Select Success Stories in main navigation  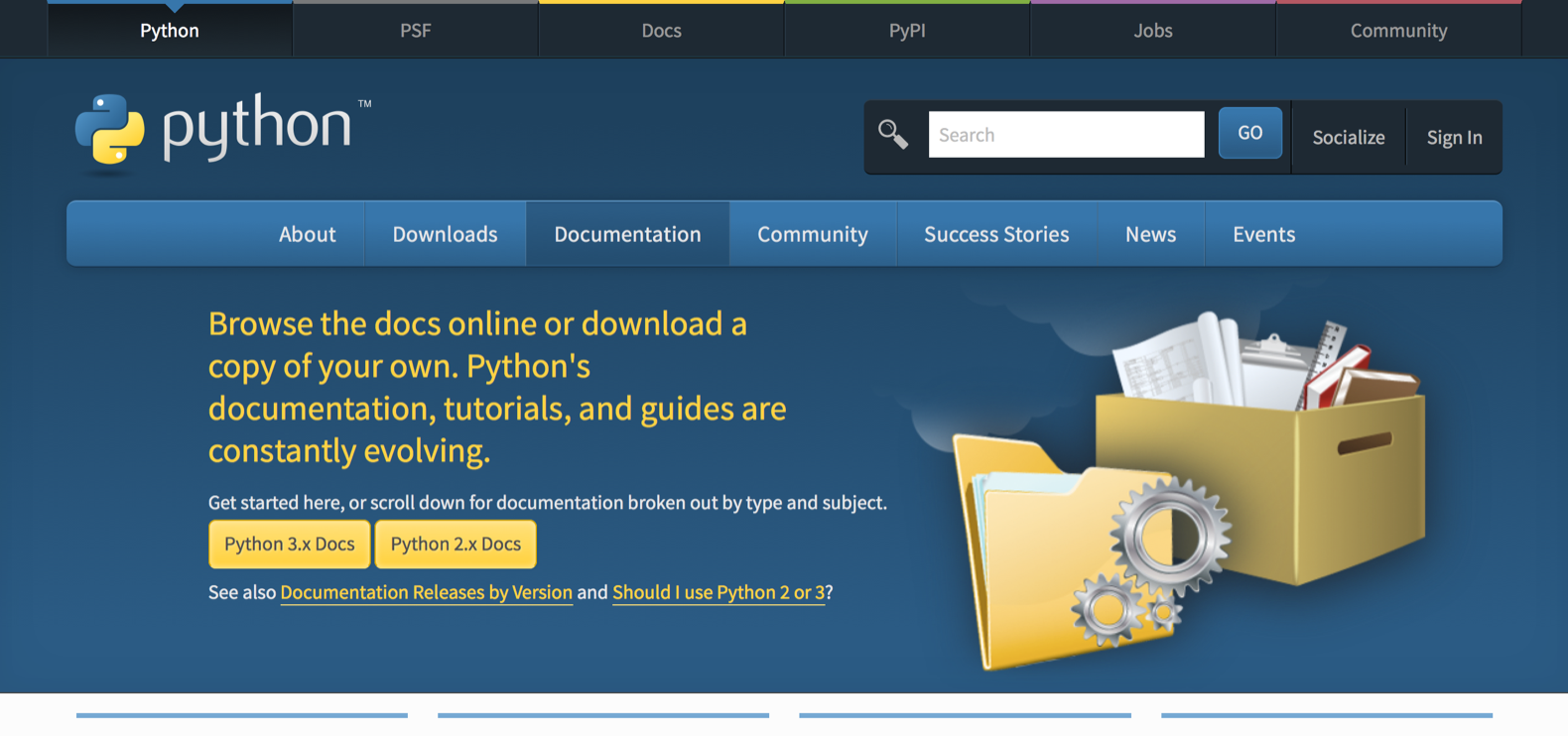[x=996, y=234]
